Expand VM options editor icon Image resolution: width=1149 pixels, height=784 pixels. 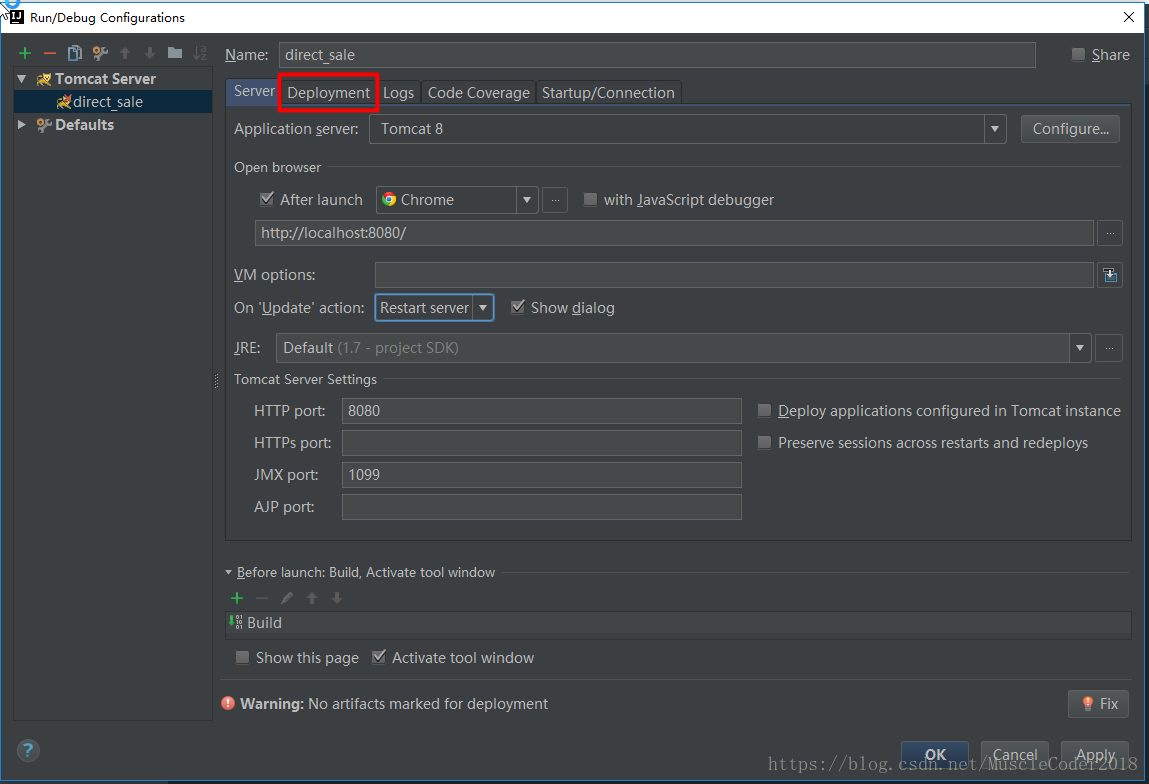[1109, 275]
